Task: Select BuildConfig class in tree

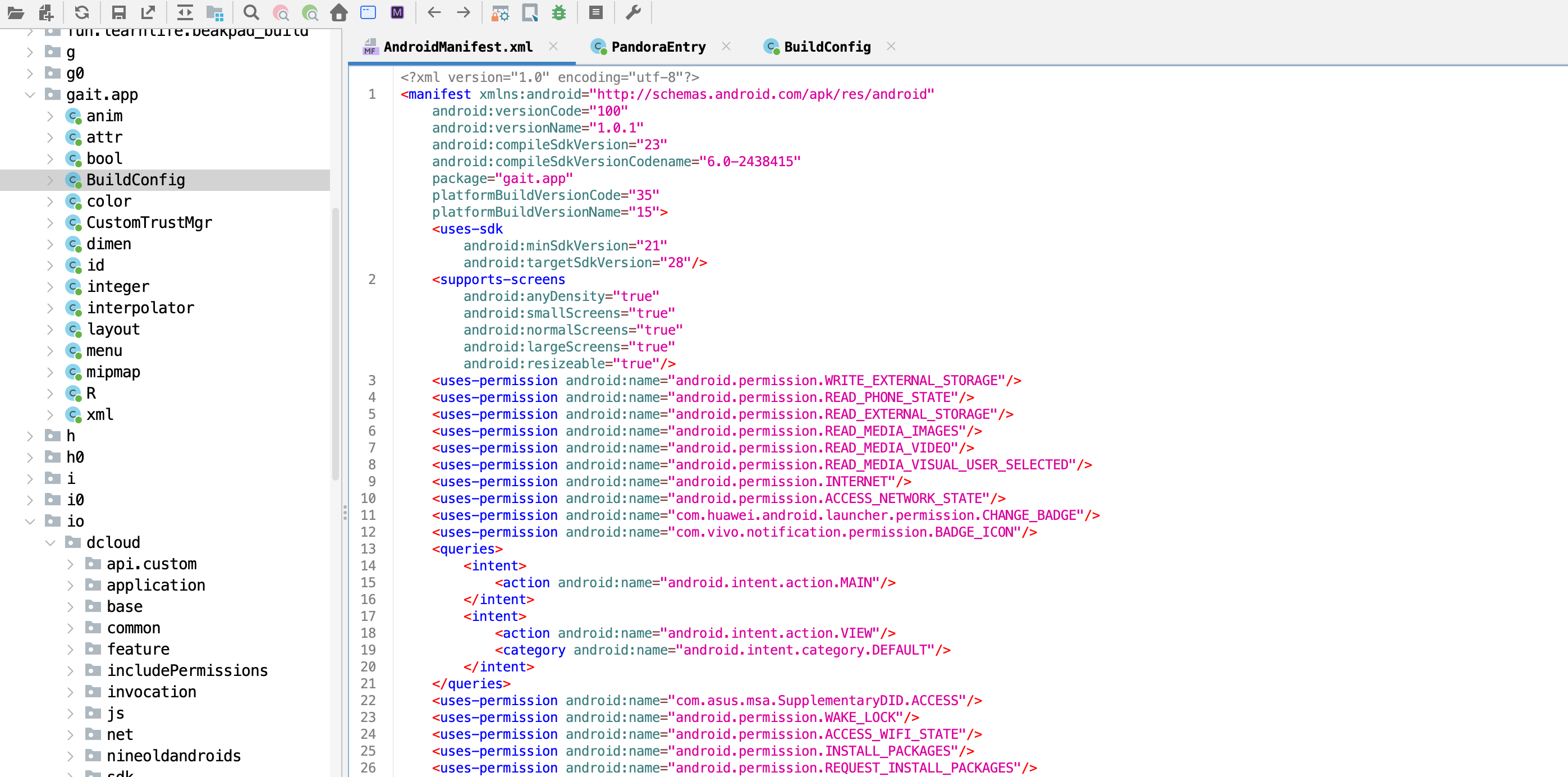Action: 135,180
